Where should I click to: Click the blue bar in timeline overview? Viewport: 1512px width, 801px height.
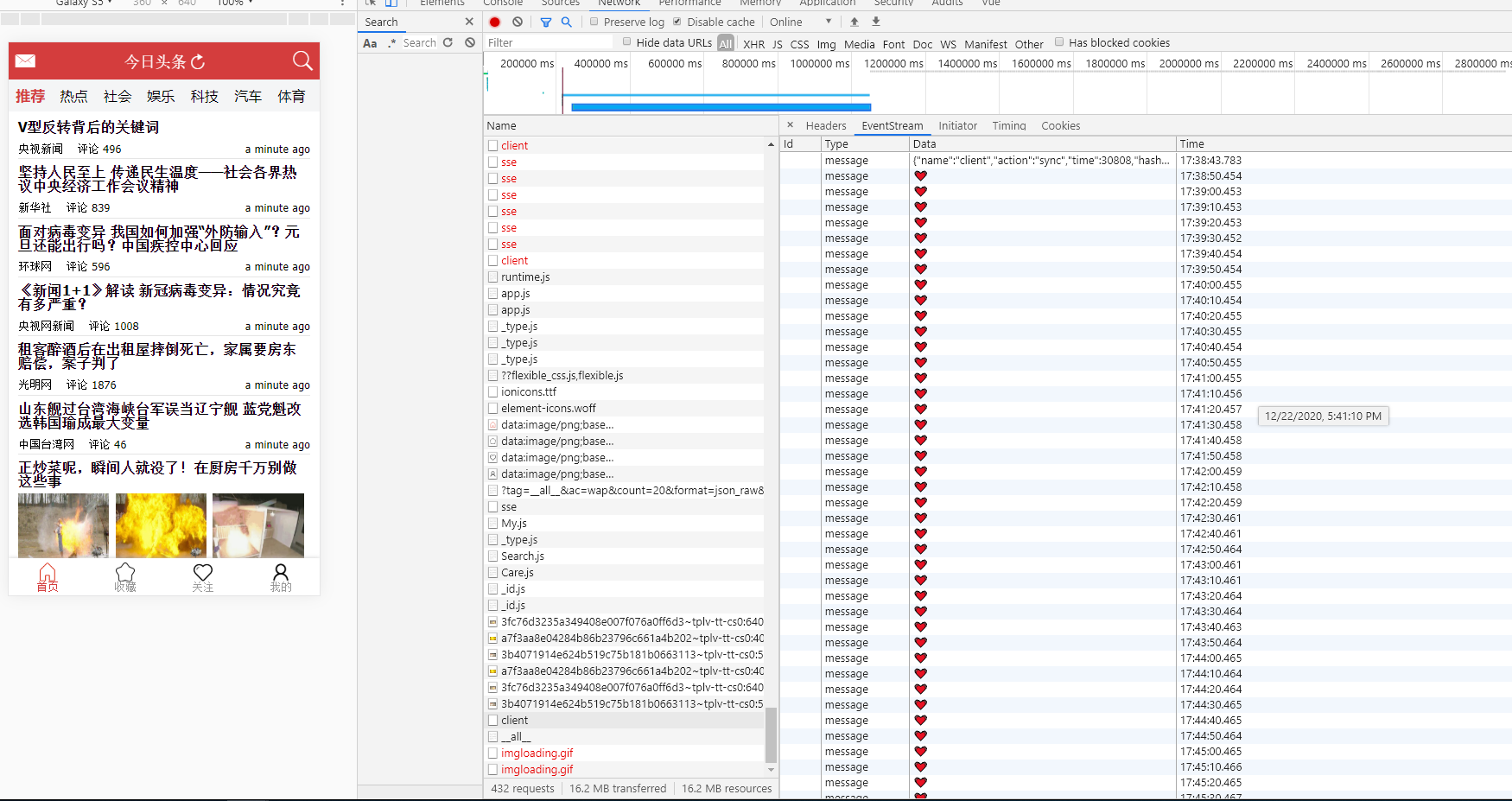721,107
